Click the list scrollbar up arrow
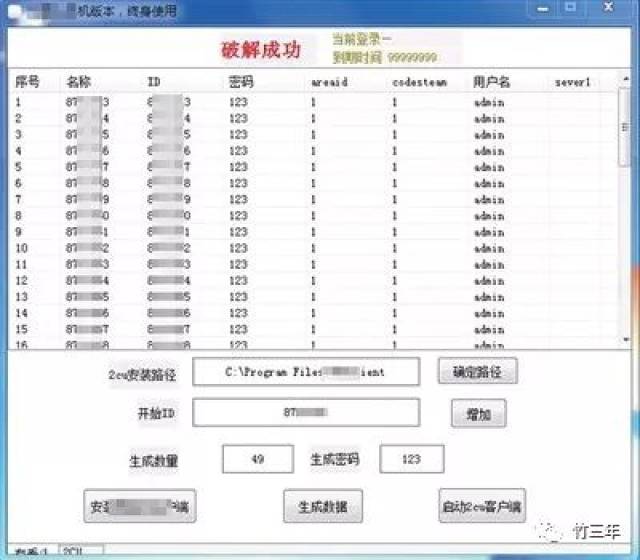The image size is (640, 560). click(625, 78)
